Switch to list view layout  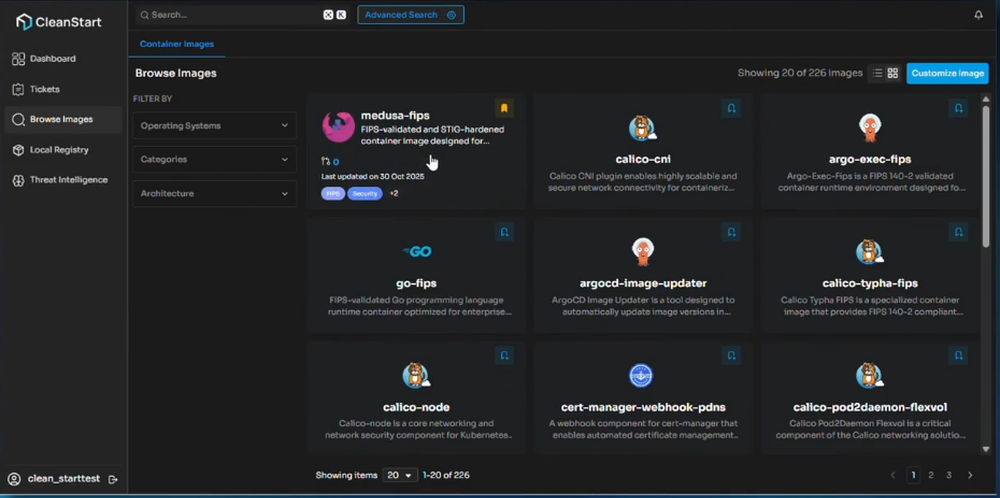(x=878, y=73)
